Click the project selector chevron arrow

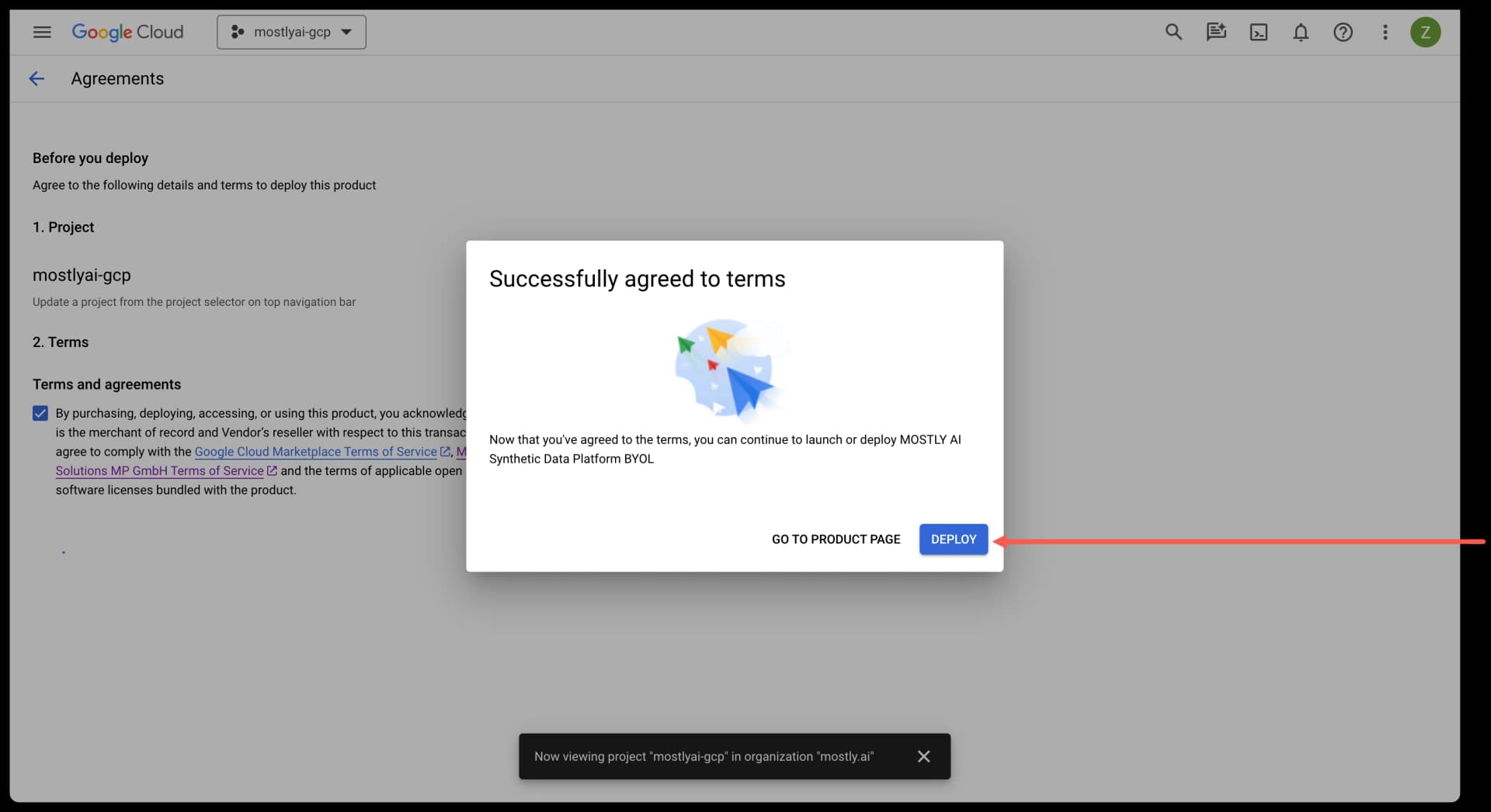coord(348,32)
